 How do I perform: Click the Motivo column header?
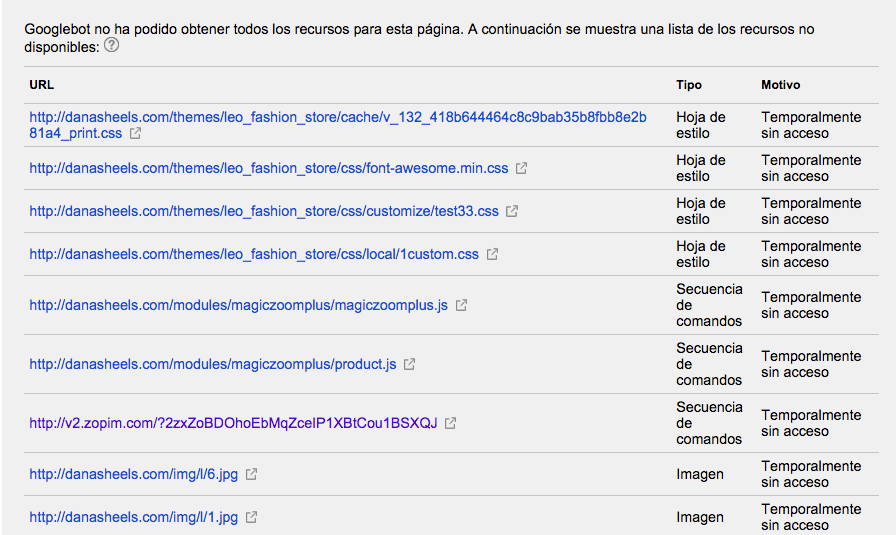click(781, 85)
